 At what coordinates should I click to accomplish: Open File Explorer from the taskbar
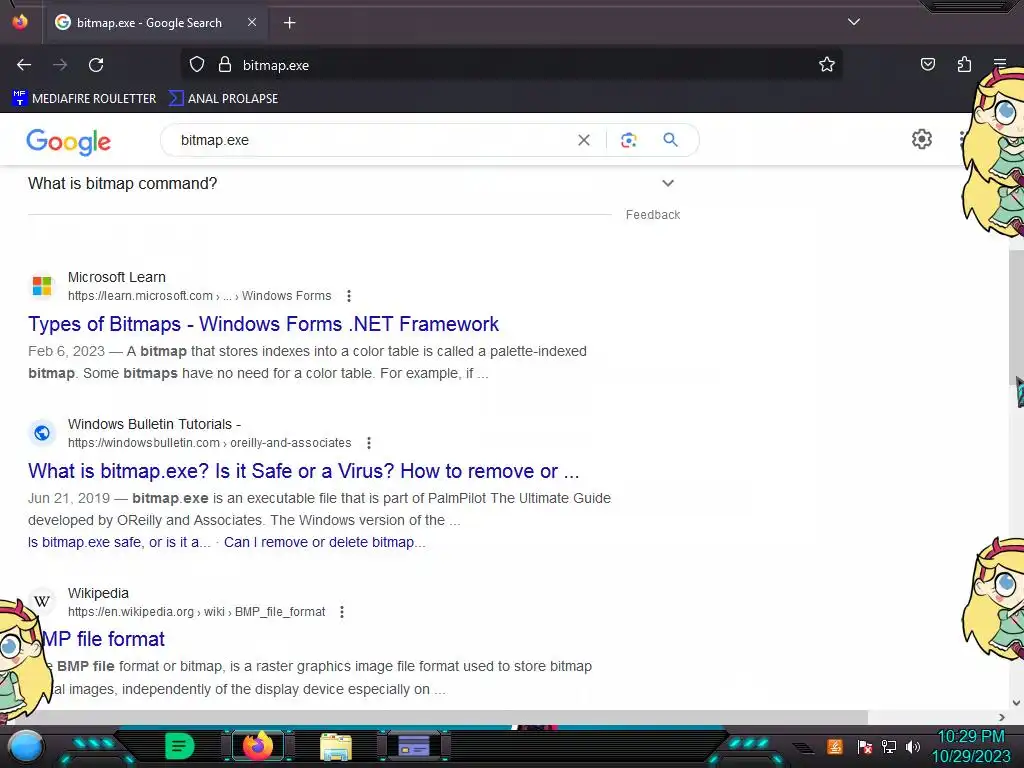coord(336,747)
